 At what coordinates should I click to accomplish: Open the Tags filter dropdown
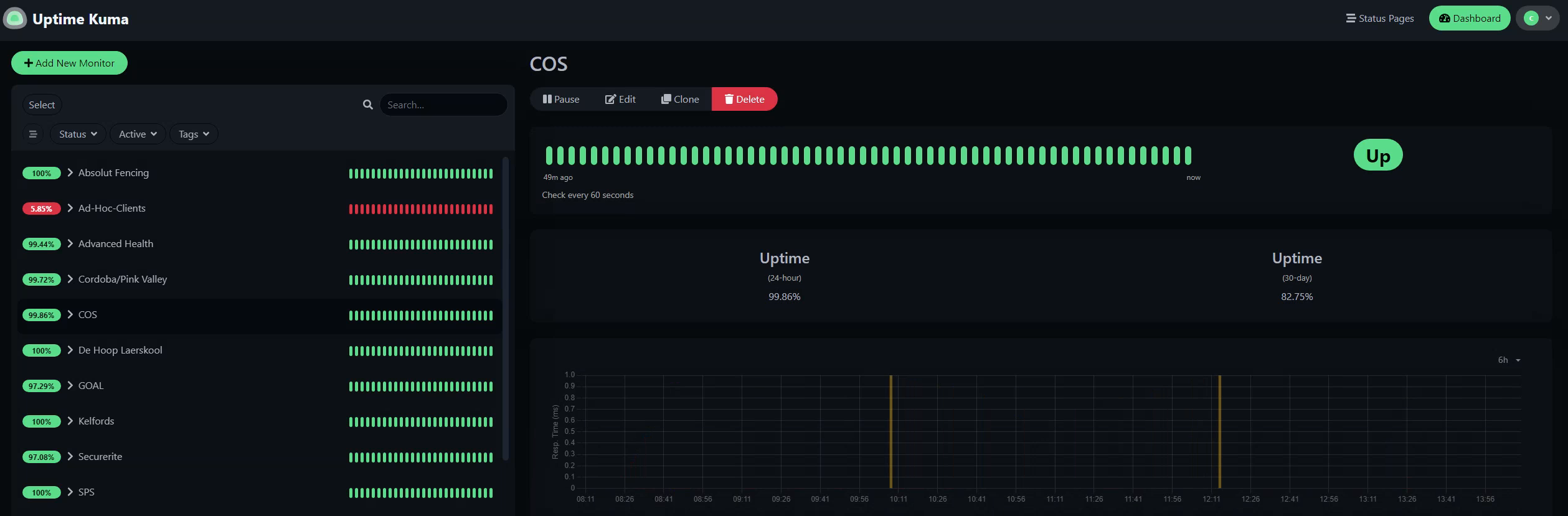194,134
